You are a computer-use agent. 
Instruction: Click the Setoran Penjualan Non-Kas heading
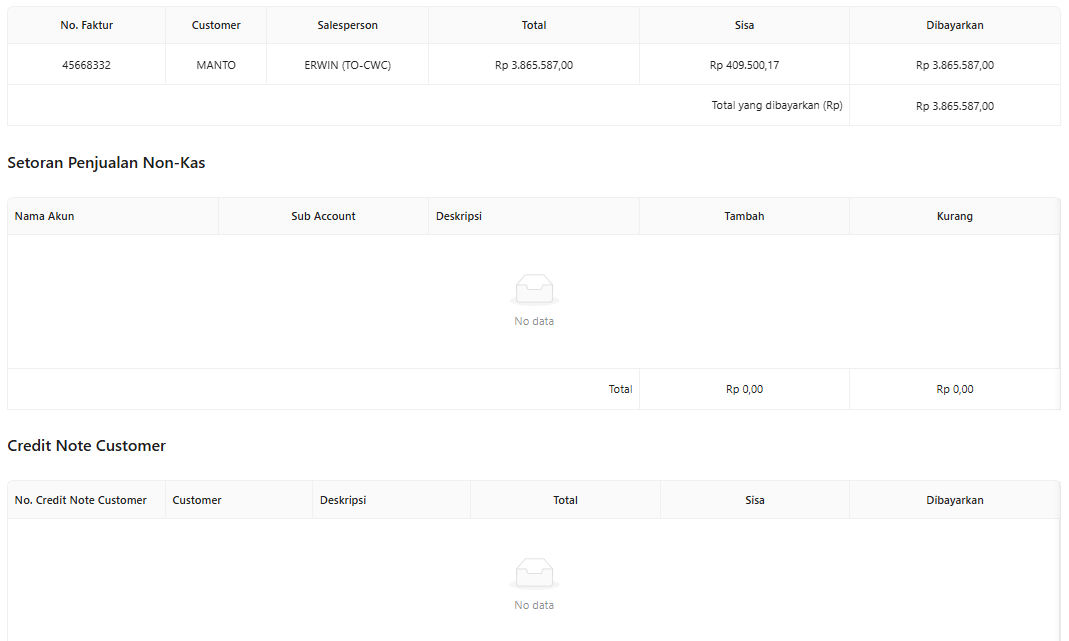[106, 162]
